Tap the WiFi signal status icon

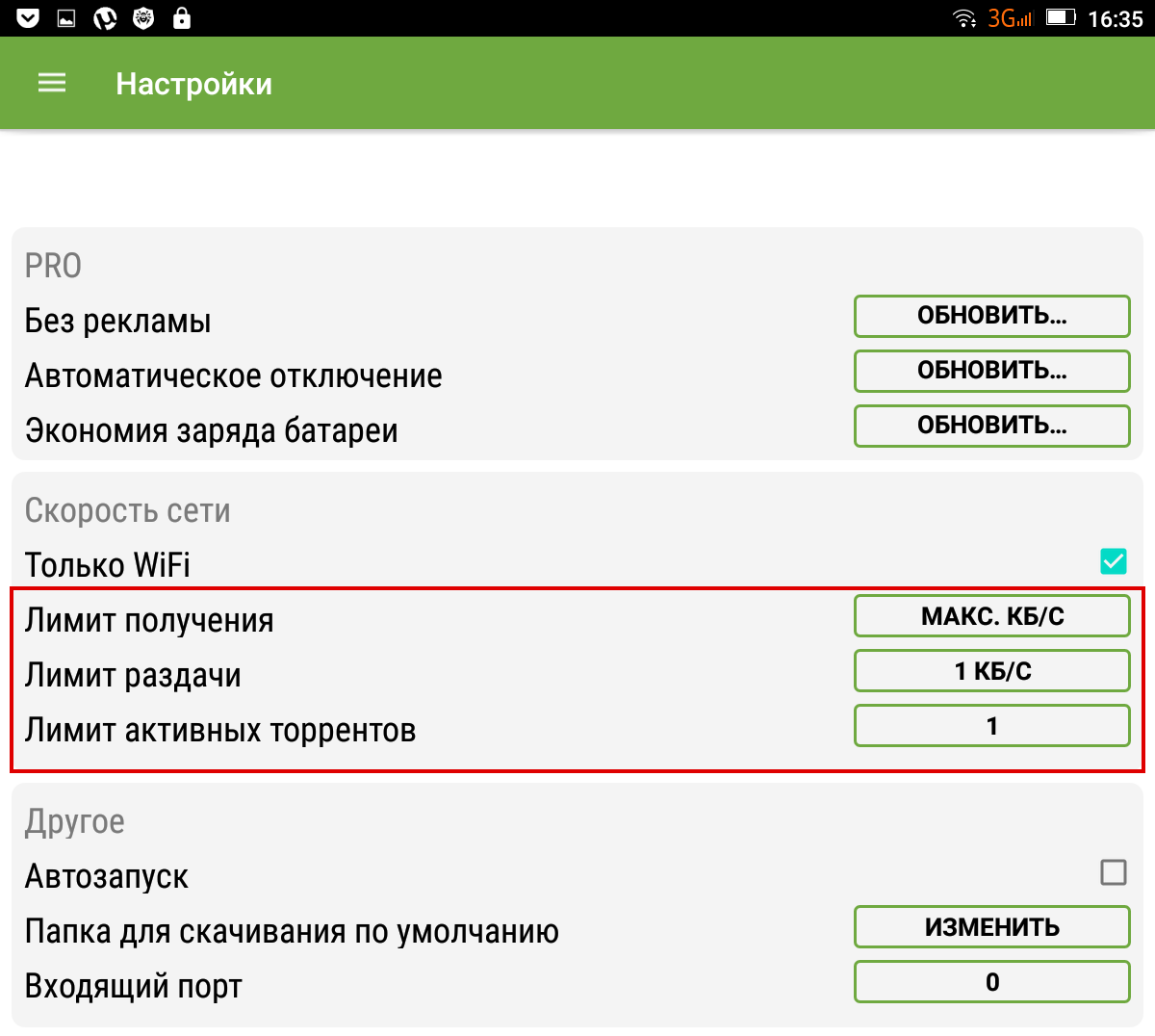click(963, 18)
